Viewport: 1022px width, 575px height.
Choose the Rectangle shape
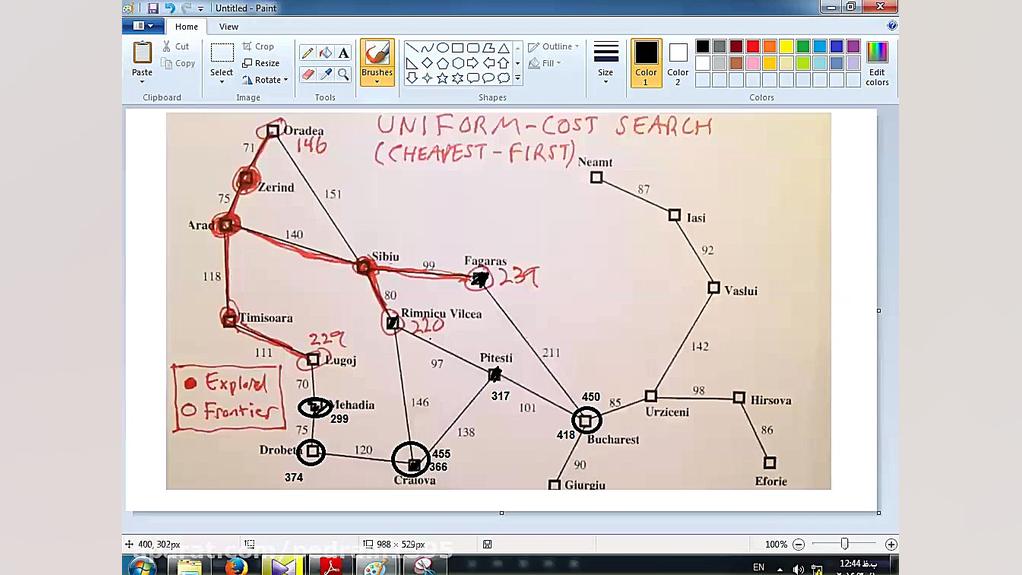point(458,48)
